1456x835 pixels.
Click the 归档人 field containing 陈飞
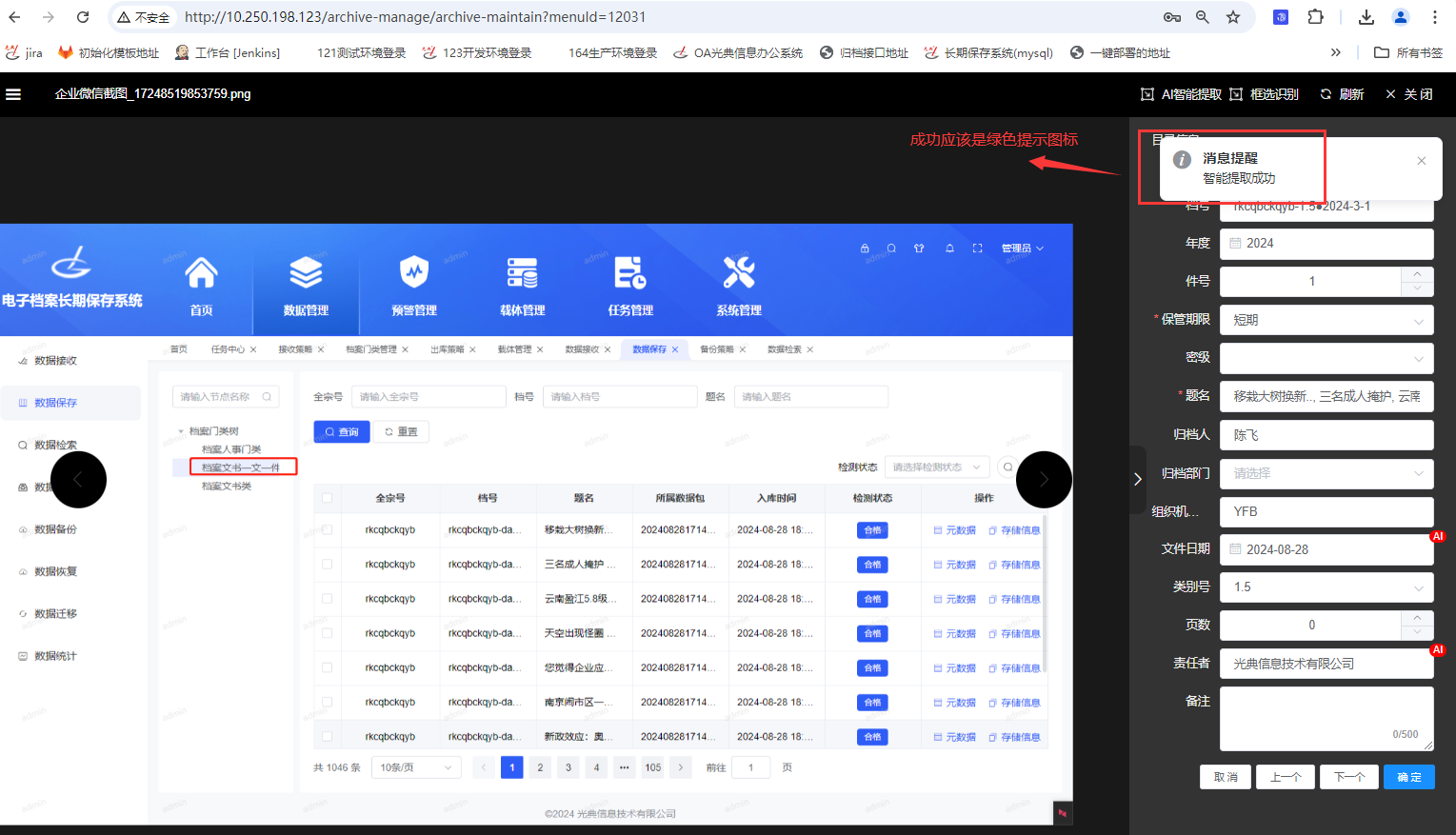[x=1326, y=435]
